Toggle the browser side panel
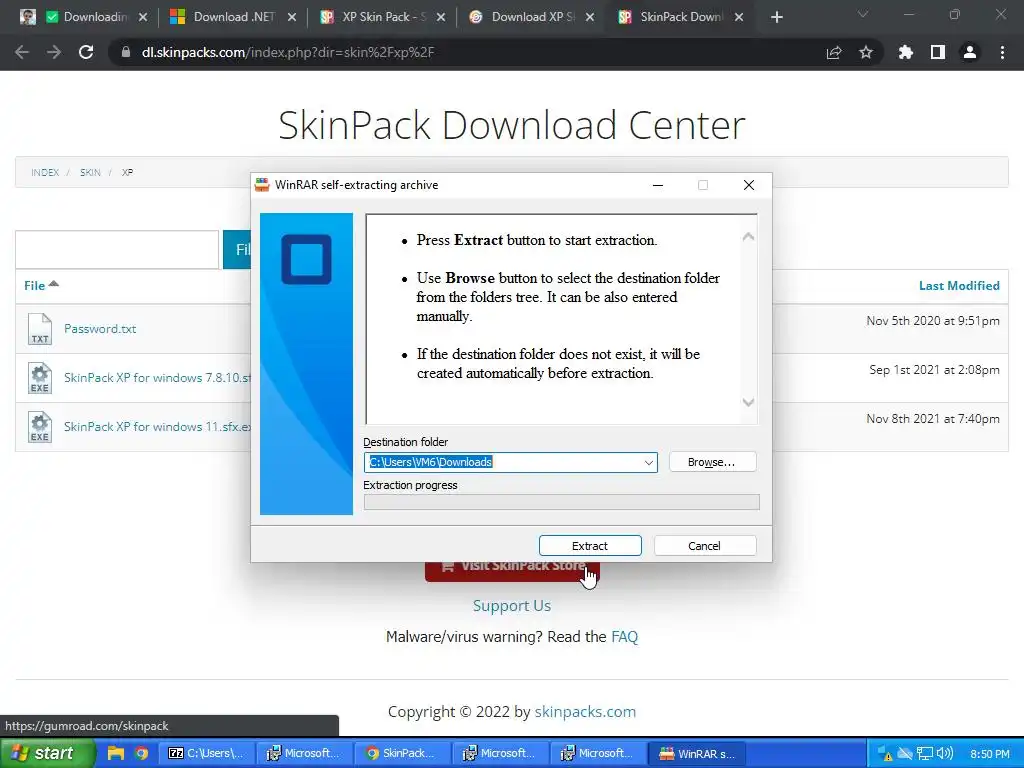 click(938, 52)
